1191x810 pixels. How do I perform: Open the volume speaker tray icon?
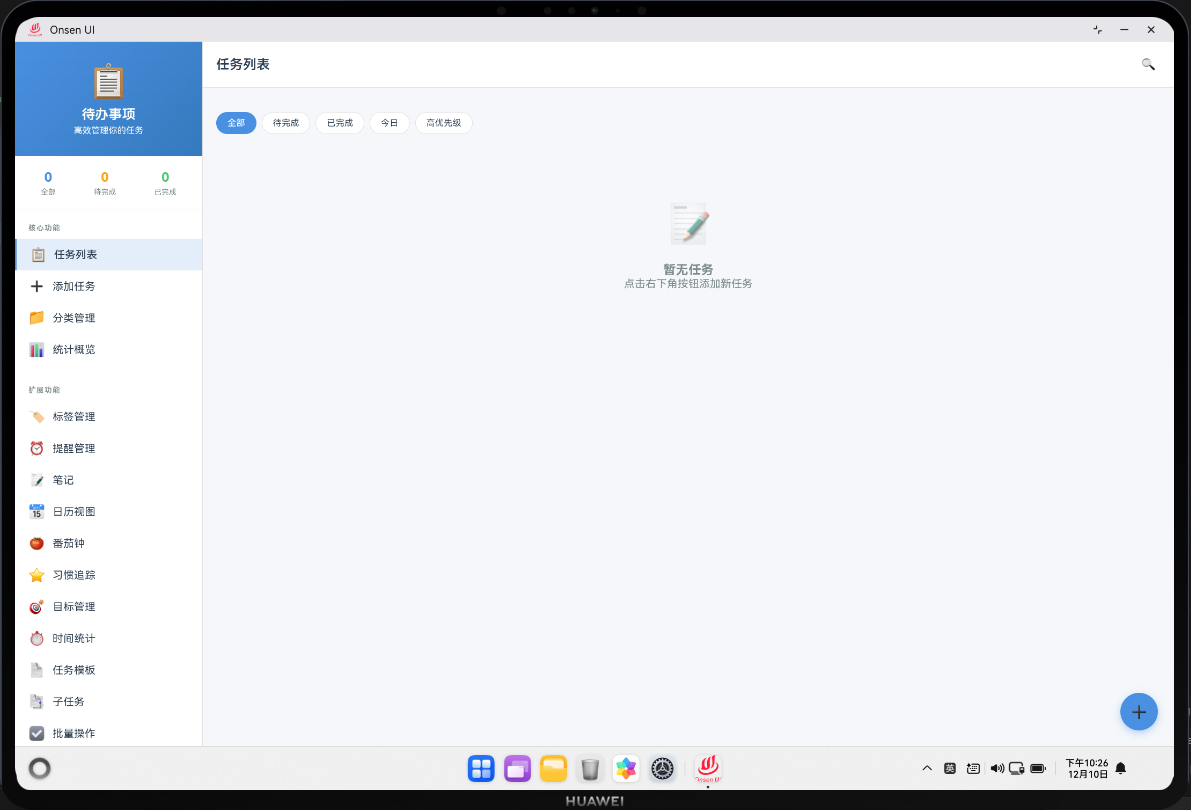coord(997,768)
